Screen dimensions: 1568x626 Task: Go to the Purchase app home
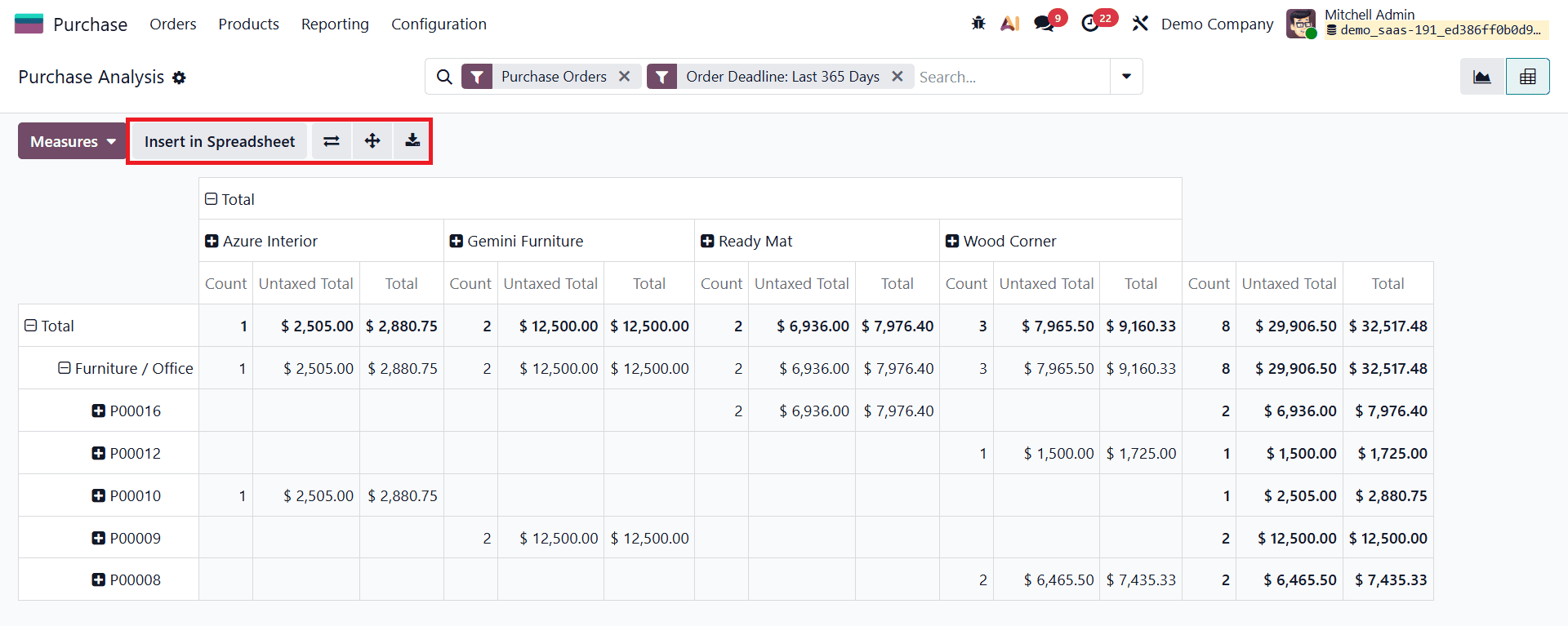tap(90, 24)
